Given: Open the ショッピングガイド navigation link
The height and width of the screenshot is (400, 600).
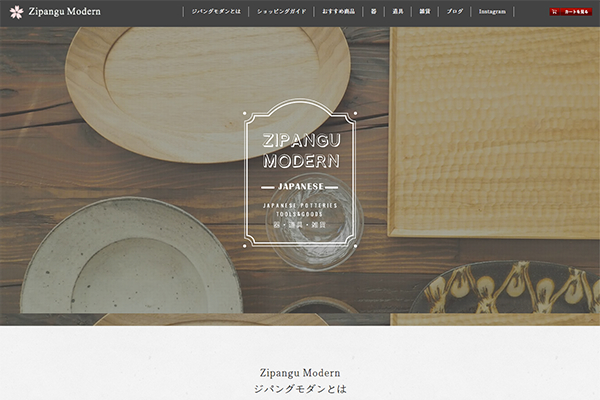Looking at the screenshot, I should [281, 11].
